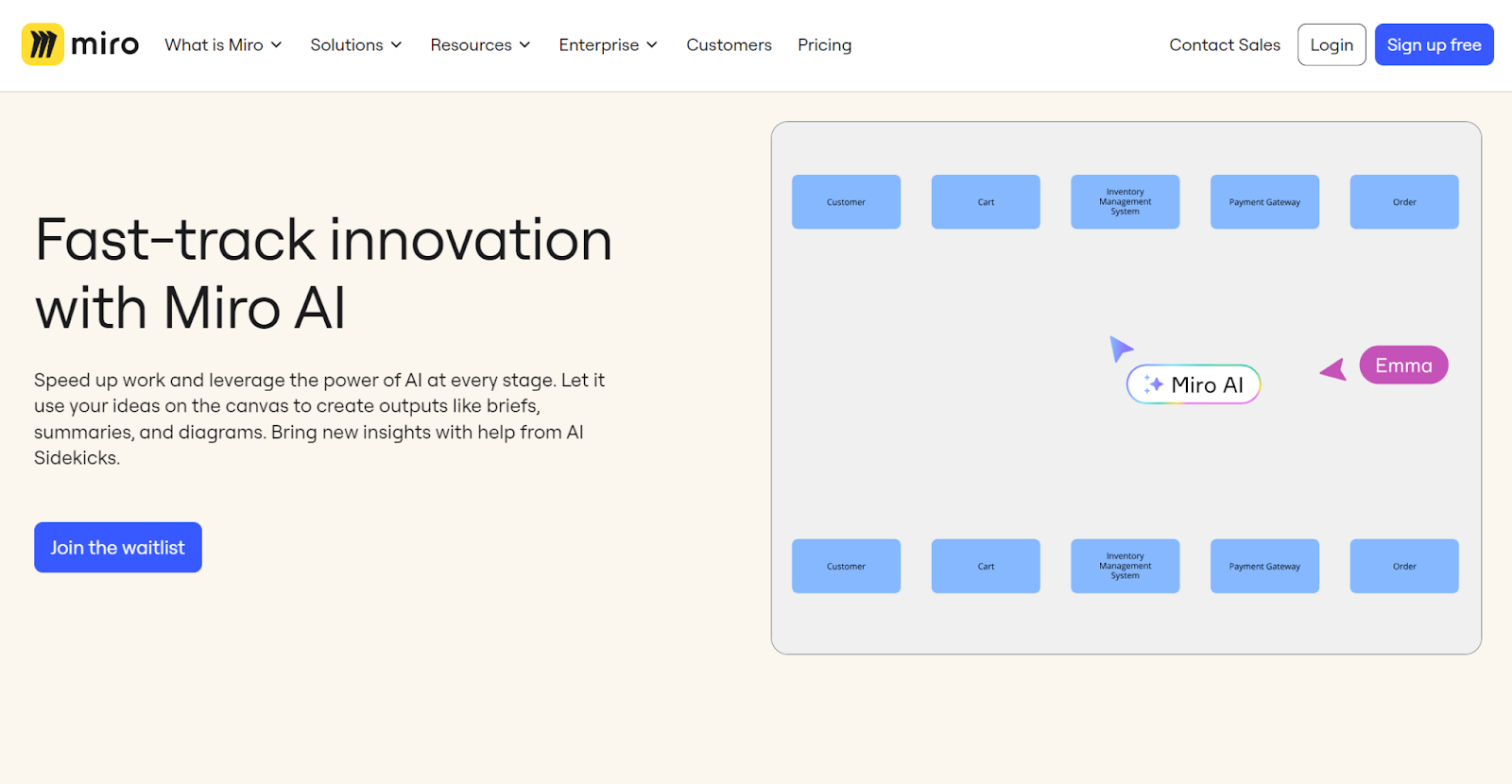Select the top-row Cart box
This screenshot has height=784, width=1512.
(986, 202)
